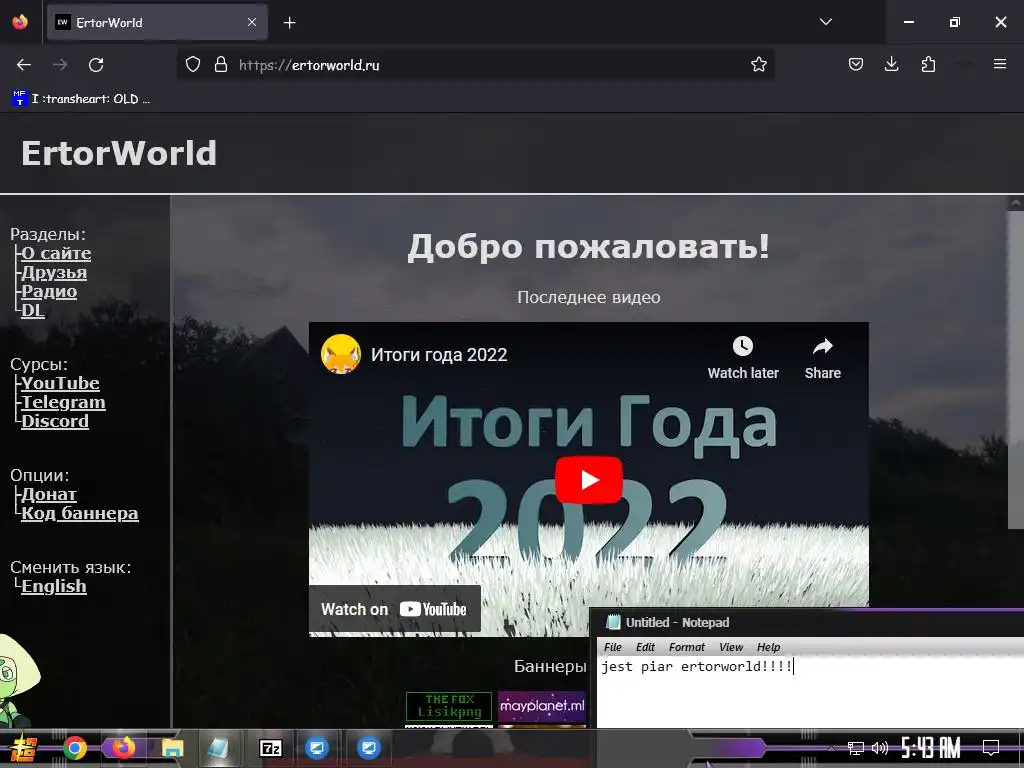Open the mayplanet.ml banner
The height and width of the screenshot is (768, 1024).
point(541,706)
